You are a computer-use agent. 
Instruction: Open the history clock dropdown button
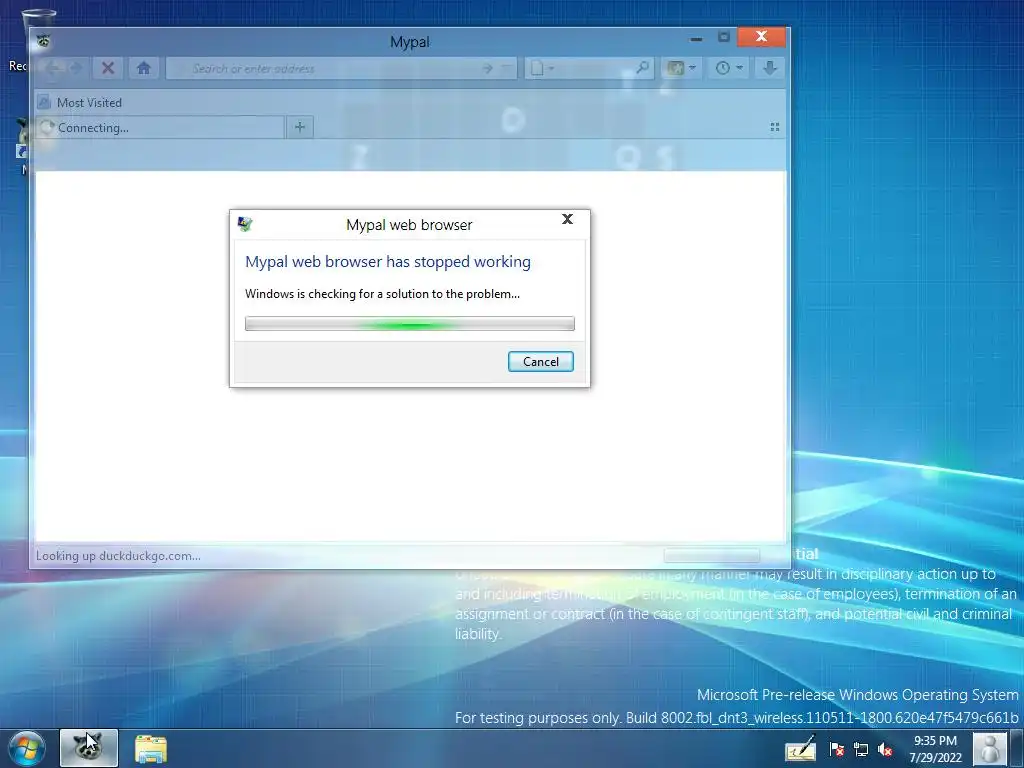(729, 68)
